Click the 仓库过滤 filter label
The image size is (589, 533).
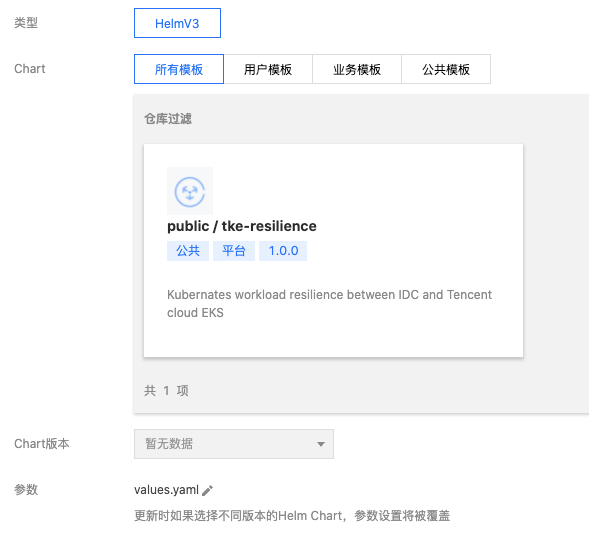168,119
